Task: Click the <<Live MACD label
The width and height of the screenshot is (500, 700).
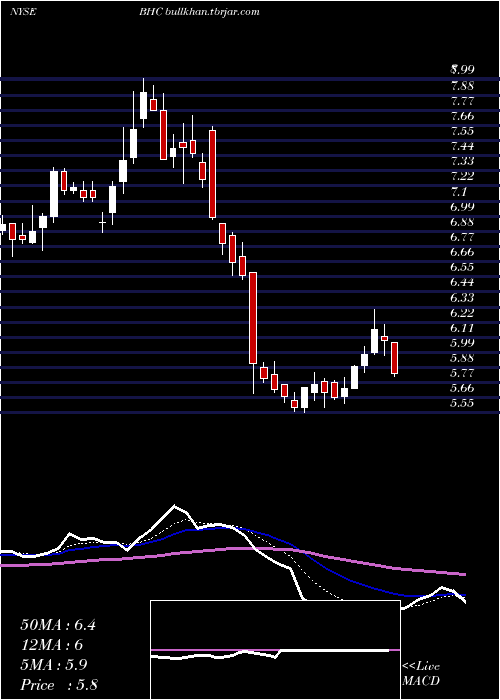Action: pos(421,674)
